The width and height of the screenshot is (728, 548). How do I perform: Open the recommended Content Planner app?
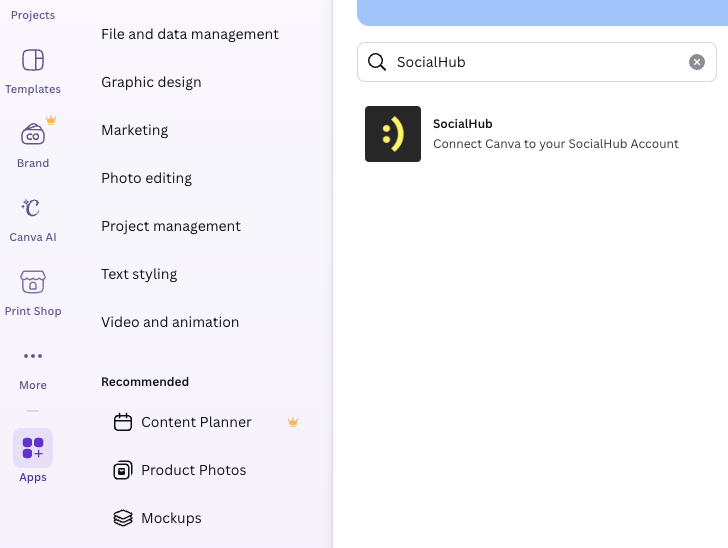(x=196, y=422)
